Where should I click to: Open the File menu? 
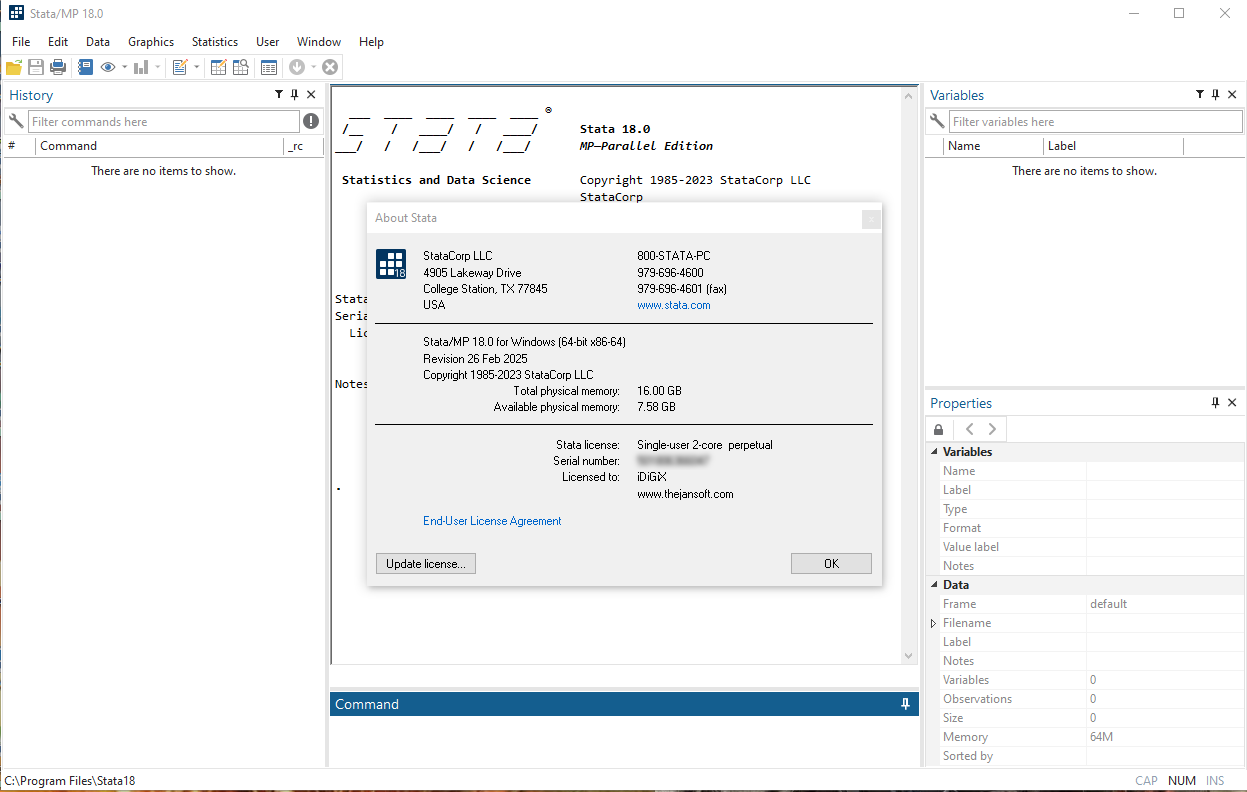(21, 42)
